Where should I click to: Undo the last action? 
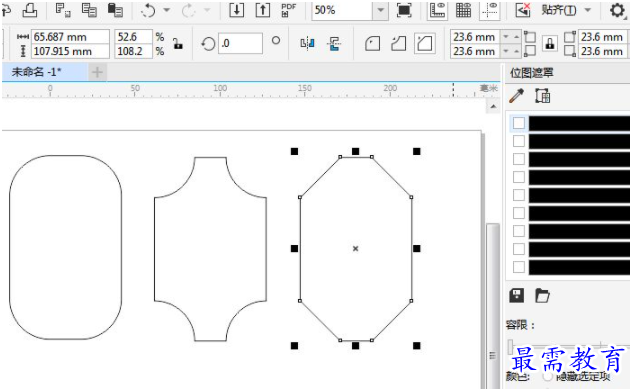coord(148,10)
